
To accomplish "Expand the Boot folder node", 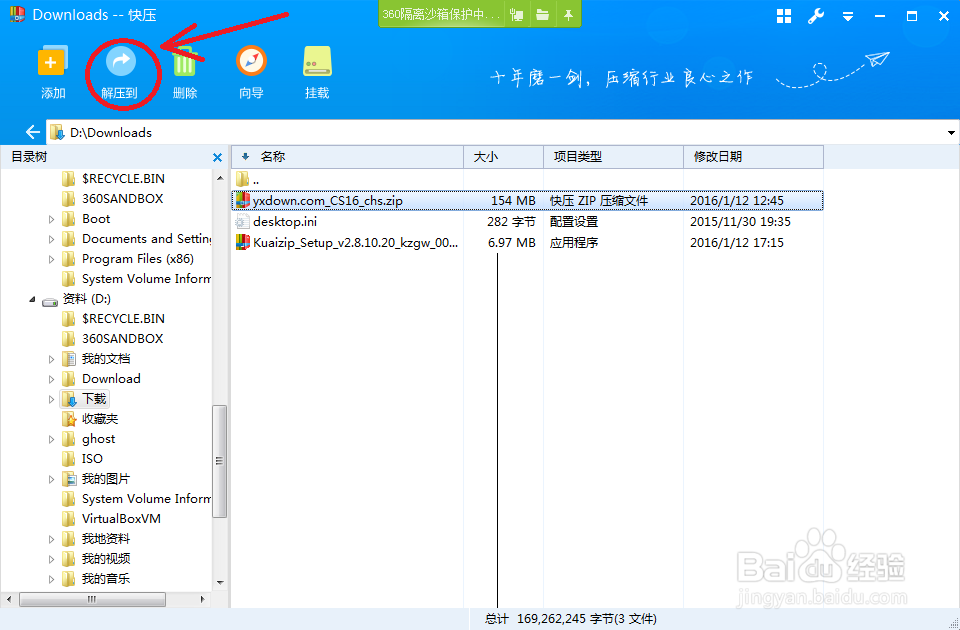I will coord(51,219).
